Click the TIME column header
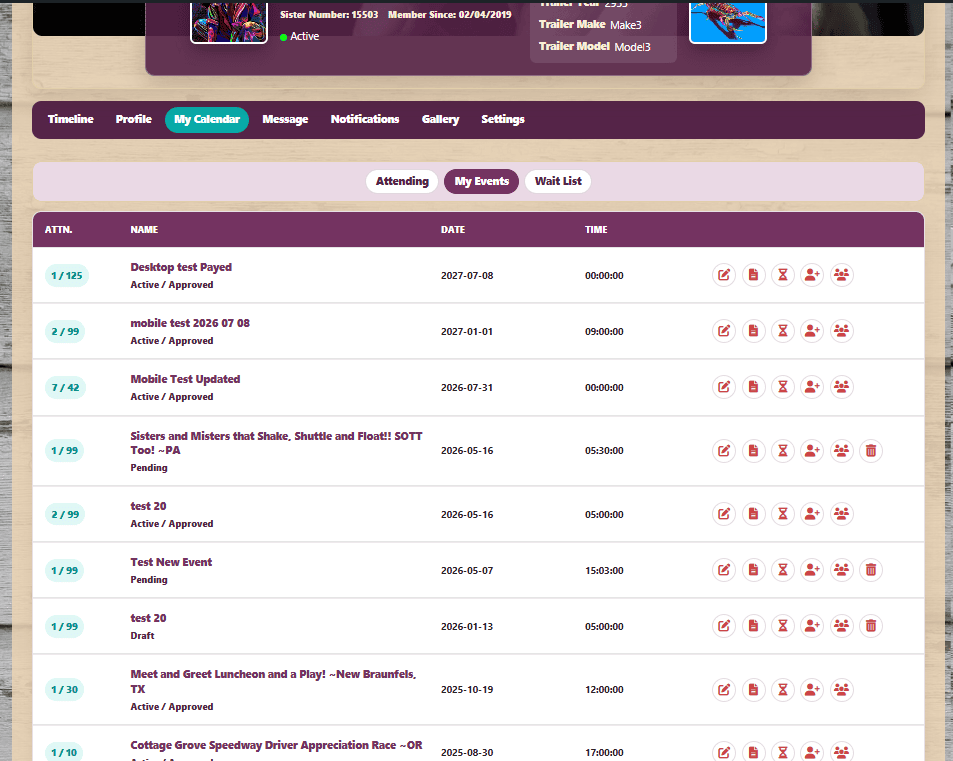The image size is (953, 761). click(596, 230)
